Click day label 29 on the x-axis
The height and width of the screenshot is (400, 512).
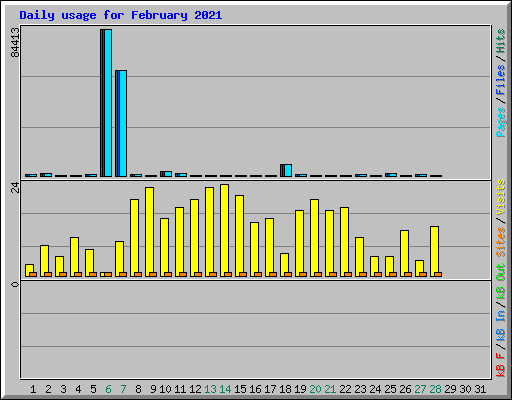tap(450, 389)
